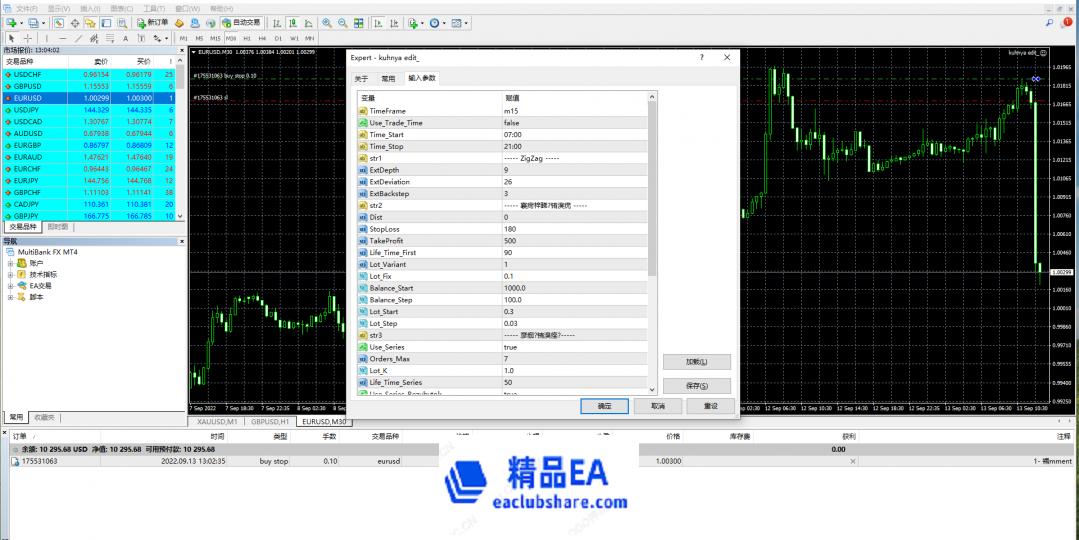Viewport: 1079px width, 540px height.
Task: Switch to 收藏夹 tab in Navigator
Action: click(x=46, y=417)
